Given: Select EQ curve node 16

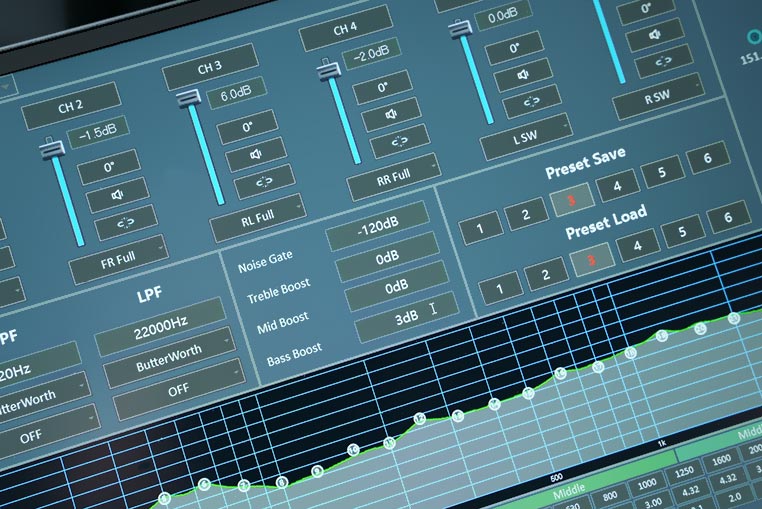Looking at the screenshot, I should [561, 373].
